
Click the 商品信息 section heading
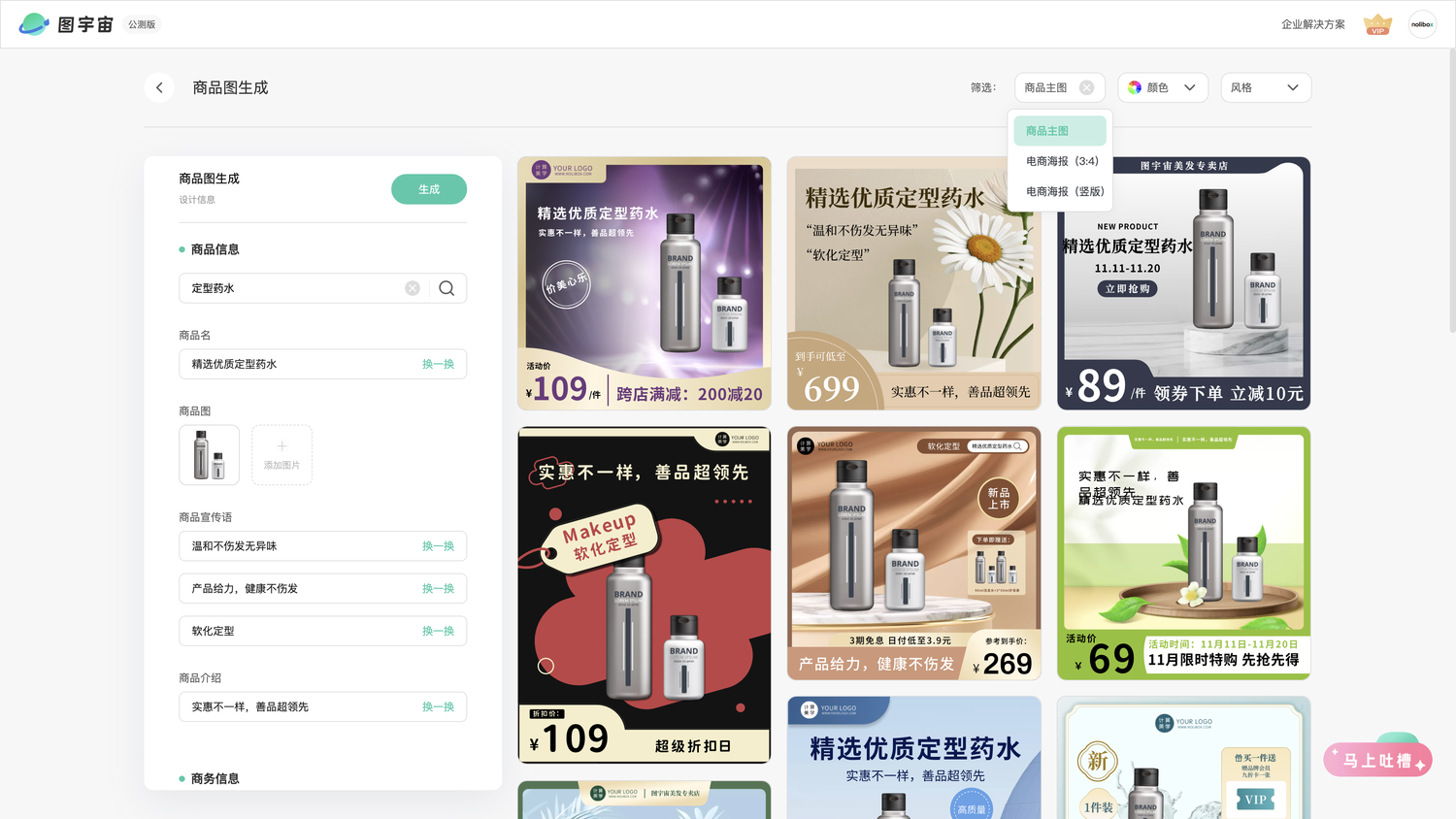pos(215,249)
